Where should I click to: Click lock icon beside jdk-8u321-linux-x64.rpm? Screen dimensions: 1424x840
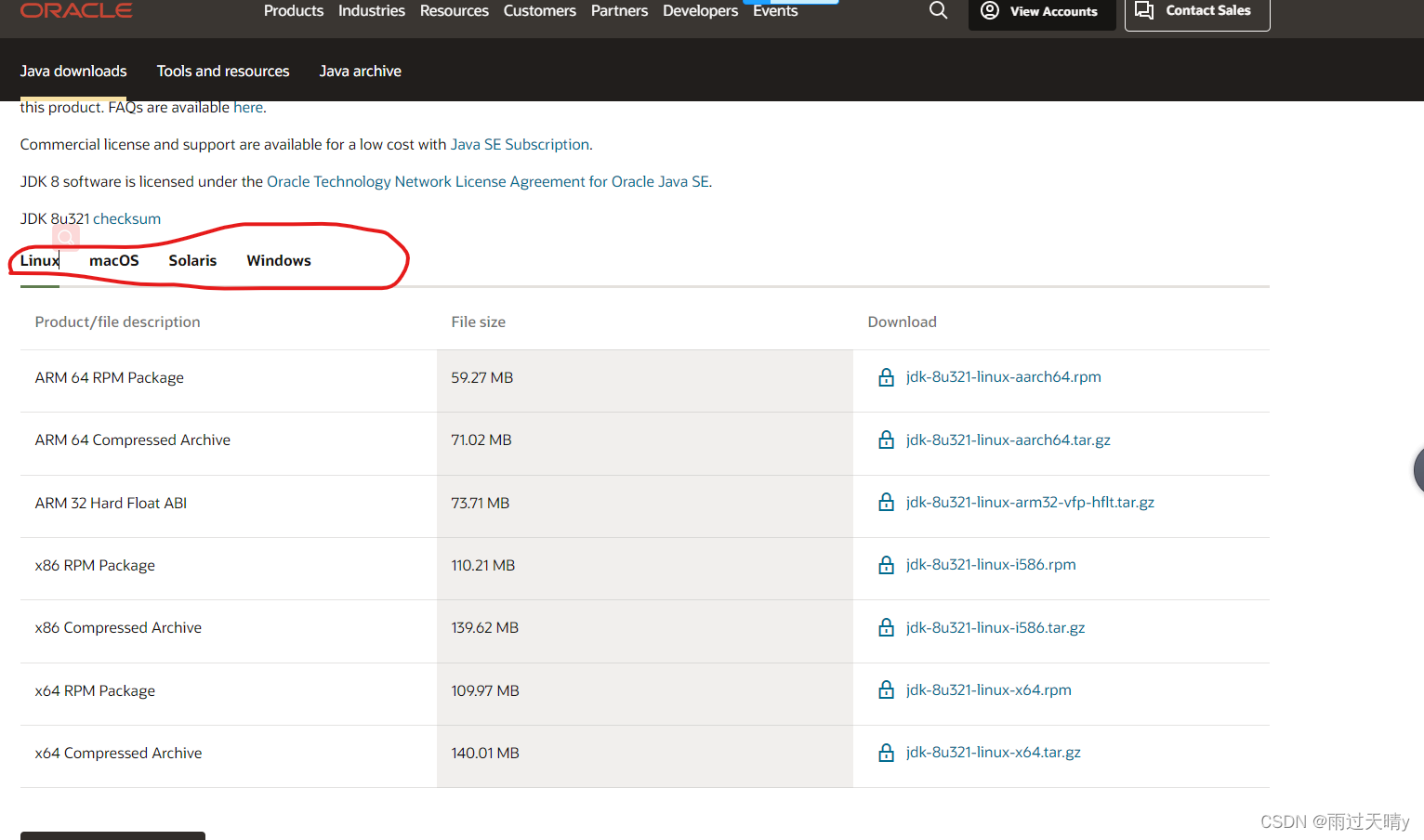(887, 689)
